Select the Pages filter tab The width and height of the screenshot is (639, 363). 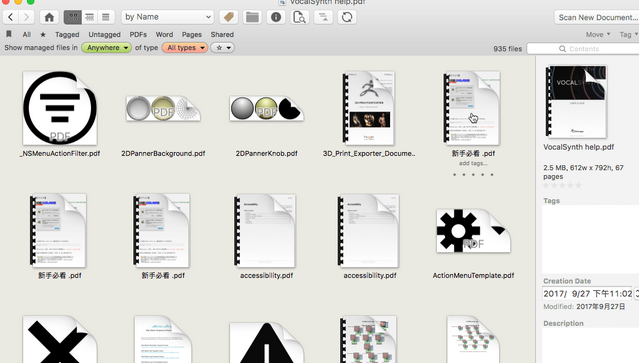click(192, 35)
